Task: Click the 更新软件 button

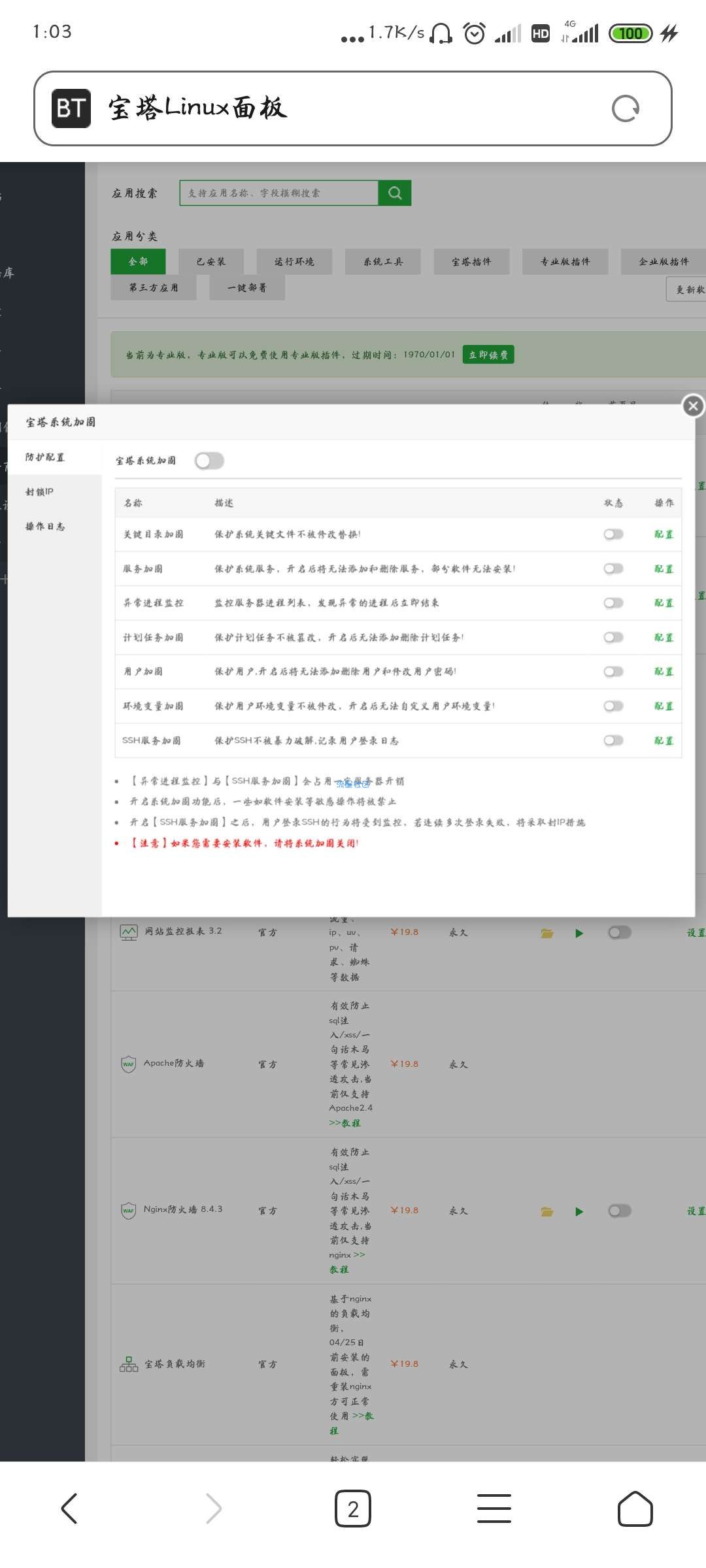Action: (x=686, y=289)
